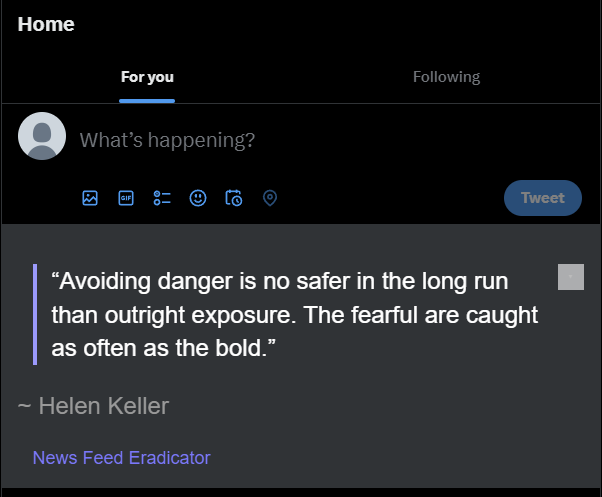The height and width of the screenshot is (497, 602).
Task: Schedule a tweet with calendar-clock icon
Action: coord(234,198)
